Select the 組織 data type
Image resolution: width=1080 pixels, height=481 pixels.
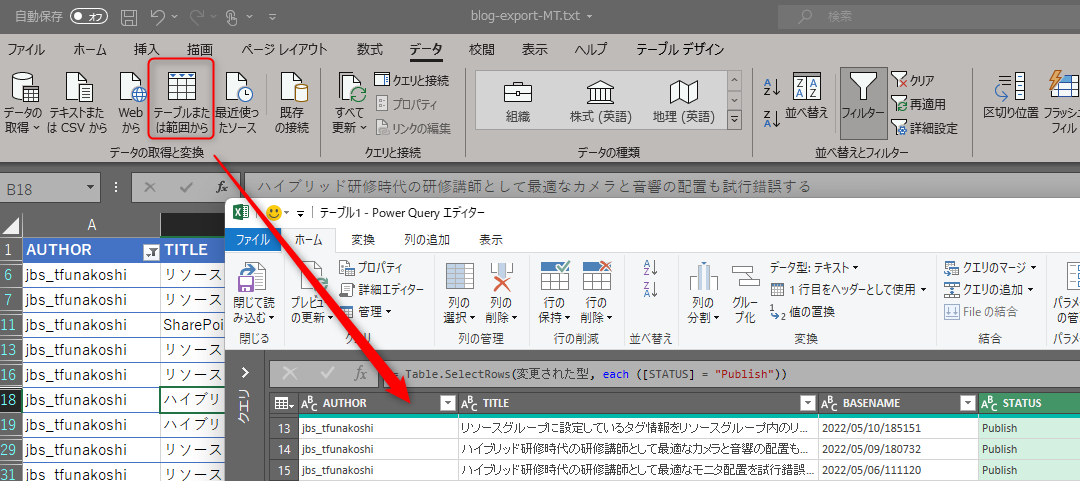coord(518,101)
